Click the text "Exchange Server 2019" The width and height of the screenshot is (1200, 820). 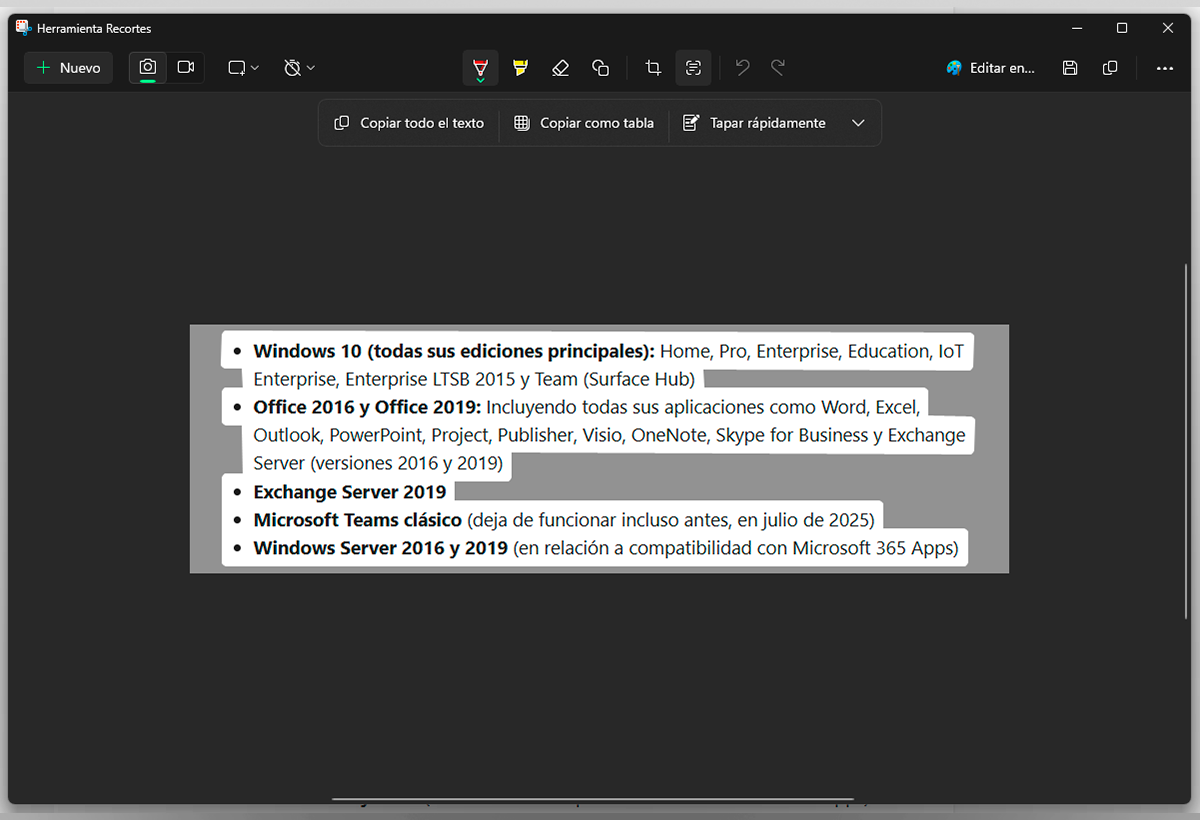(x=349, y=492)
